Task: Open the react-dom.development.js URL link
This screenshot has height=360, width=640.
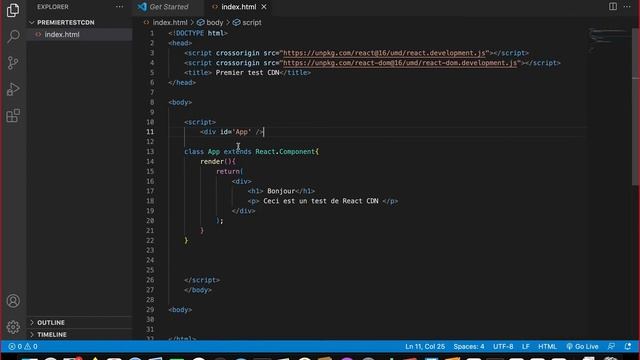Action: [400, 63]
